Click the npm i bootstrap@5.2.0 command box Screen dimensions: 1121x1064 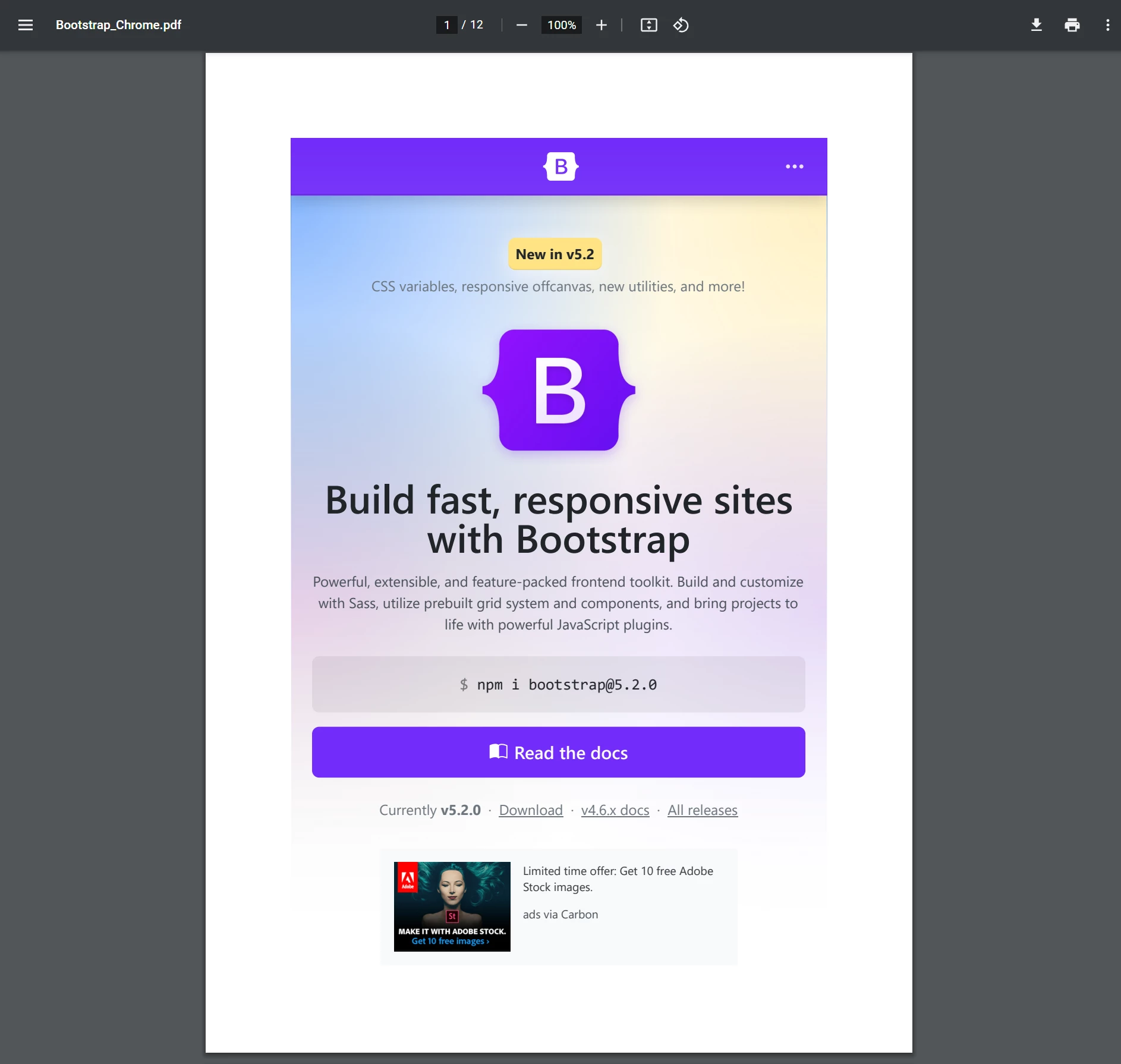[558, 684]
